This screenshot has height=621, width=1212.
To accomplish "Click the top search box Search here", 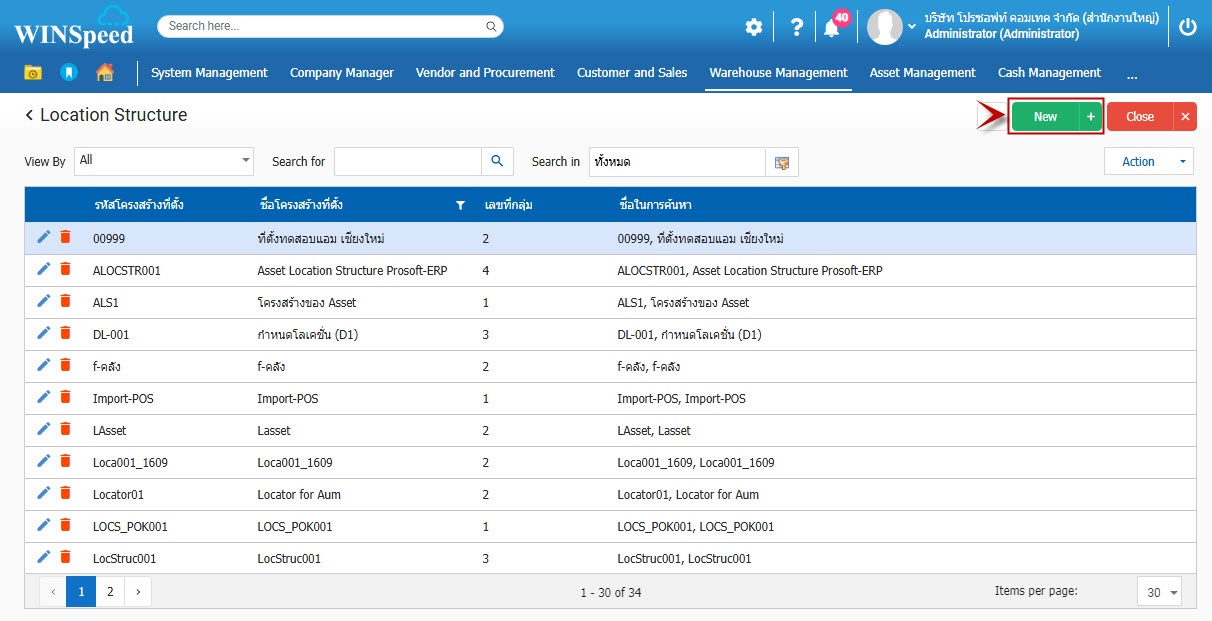I will click(330, 26).
